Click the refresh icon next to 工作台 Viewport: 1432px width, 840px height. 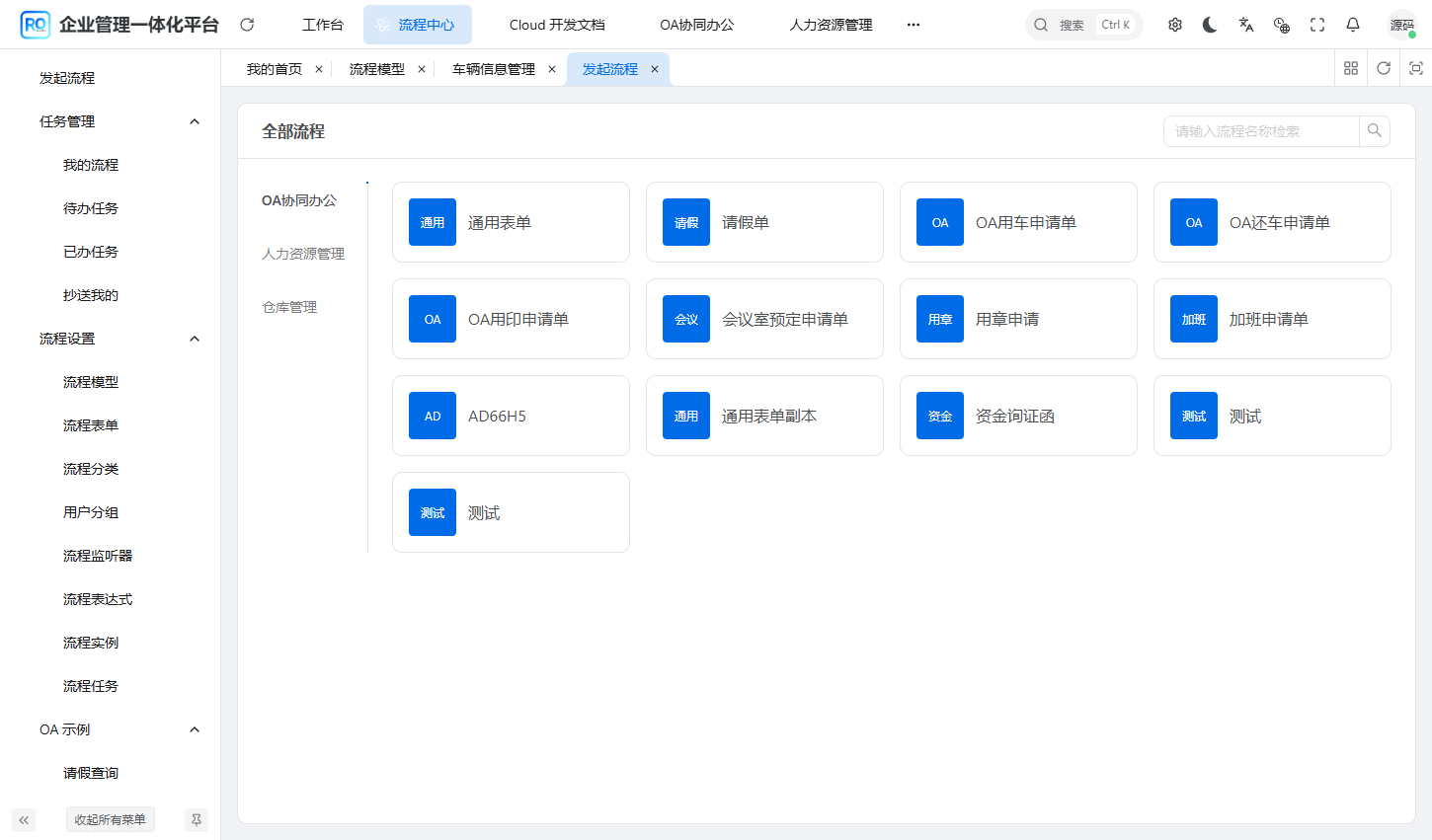[246, 24]
